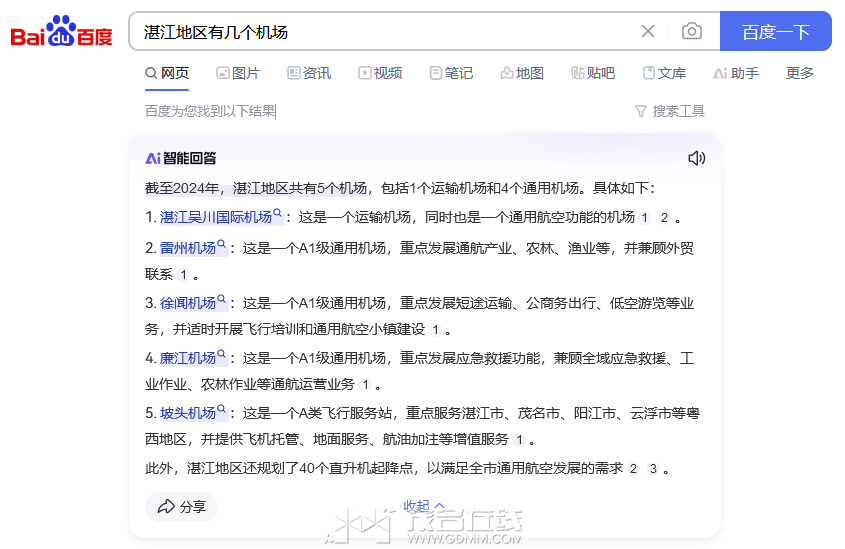
Task: Open the 笔记 tab
Action: [x=452, y=73]
